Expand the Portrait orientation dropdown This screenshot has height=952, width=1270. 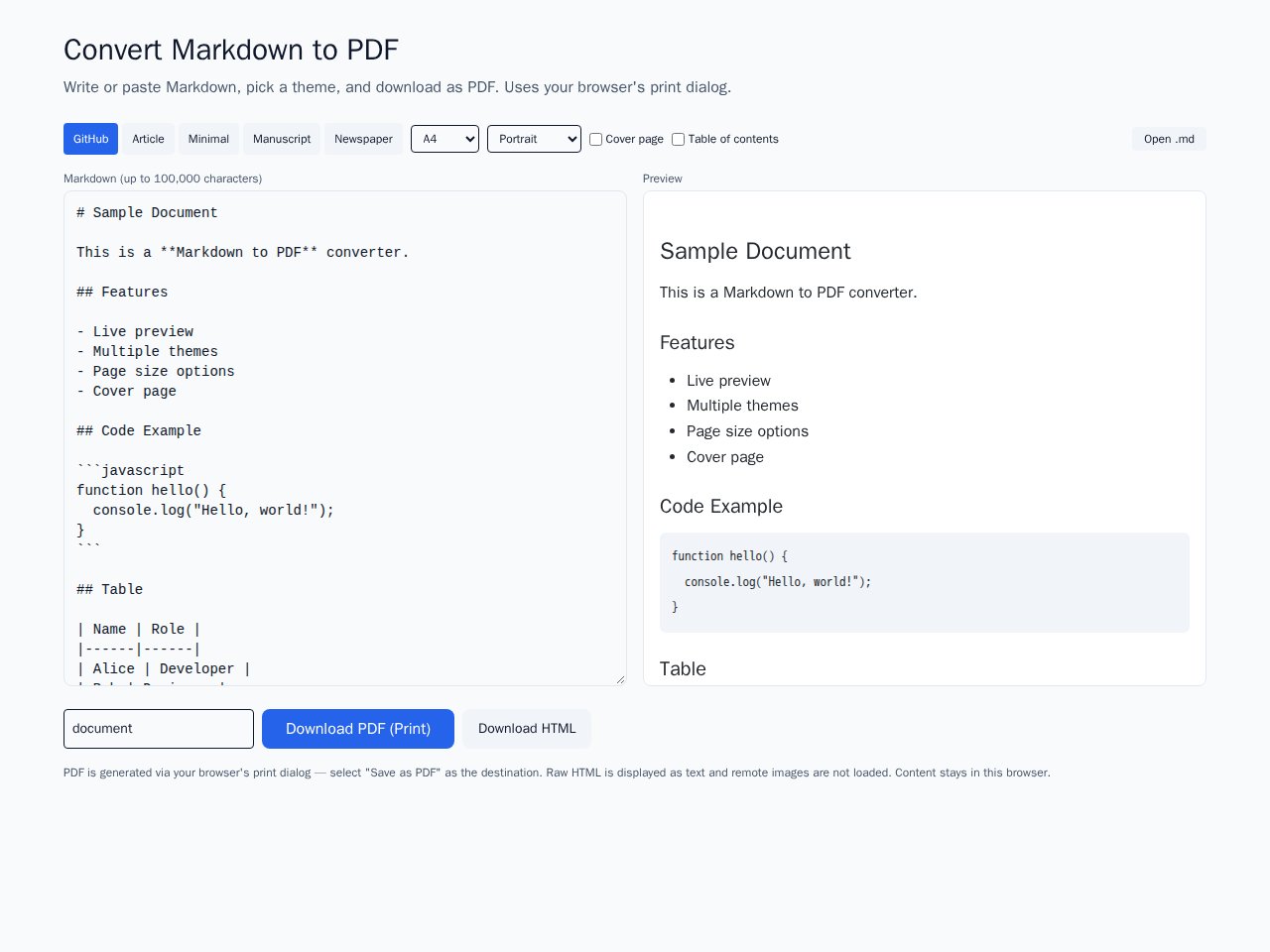point(534,139)
